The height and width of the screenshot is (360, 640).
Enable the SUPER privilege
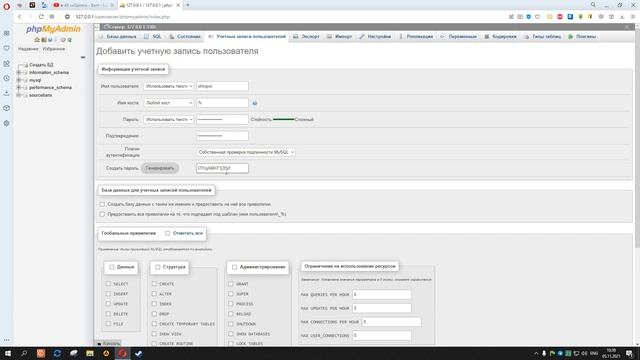[231, 294]
